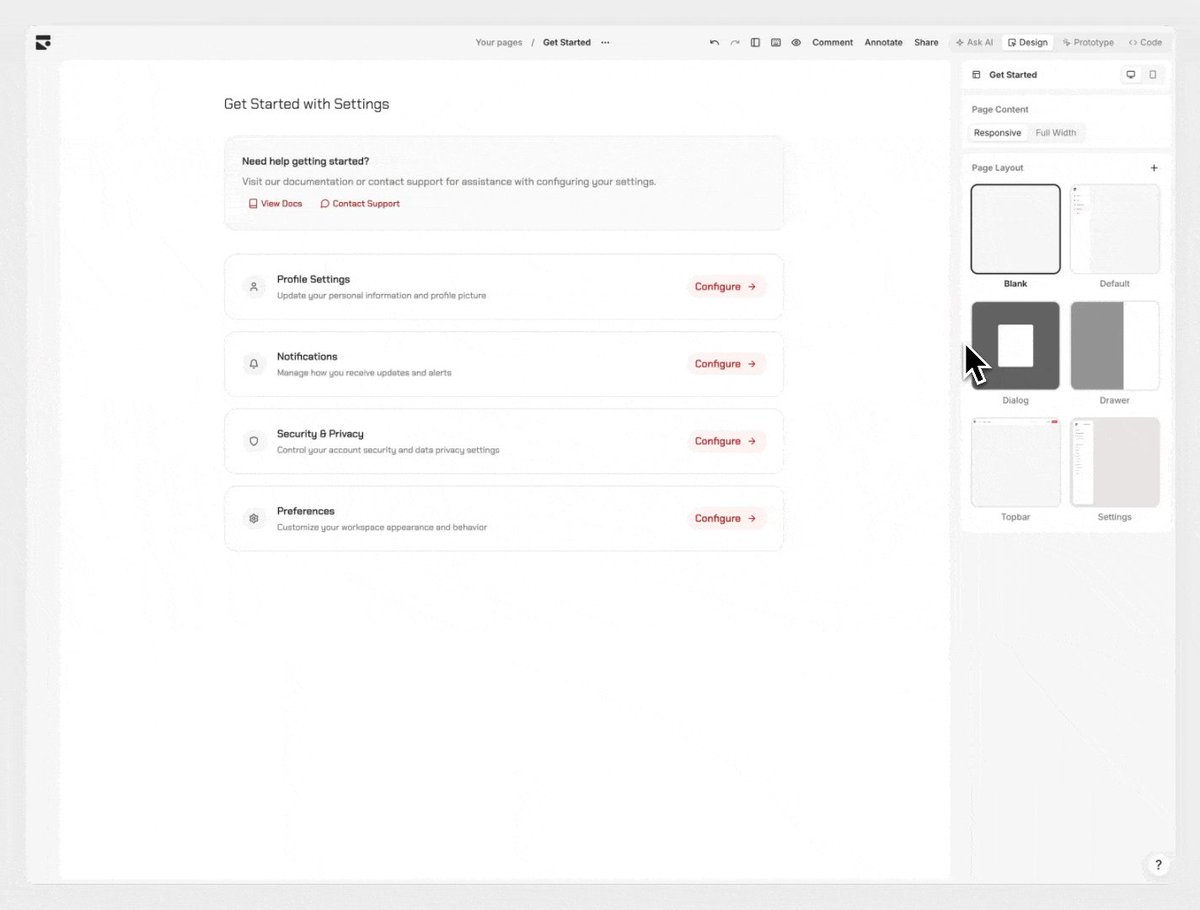This screenshot has width=1200, height=910.
Task: Click the Security & Privacy shield icon
Action: pos(254,441)
